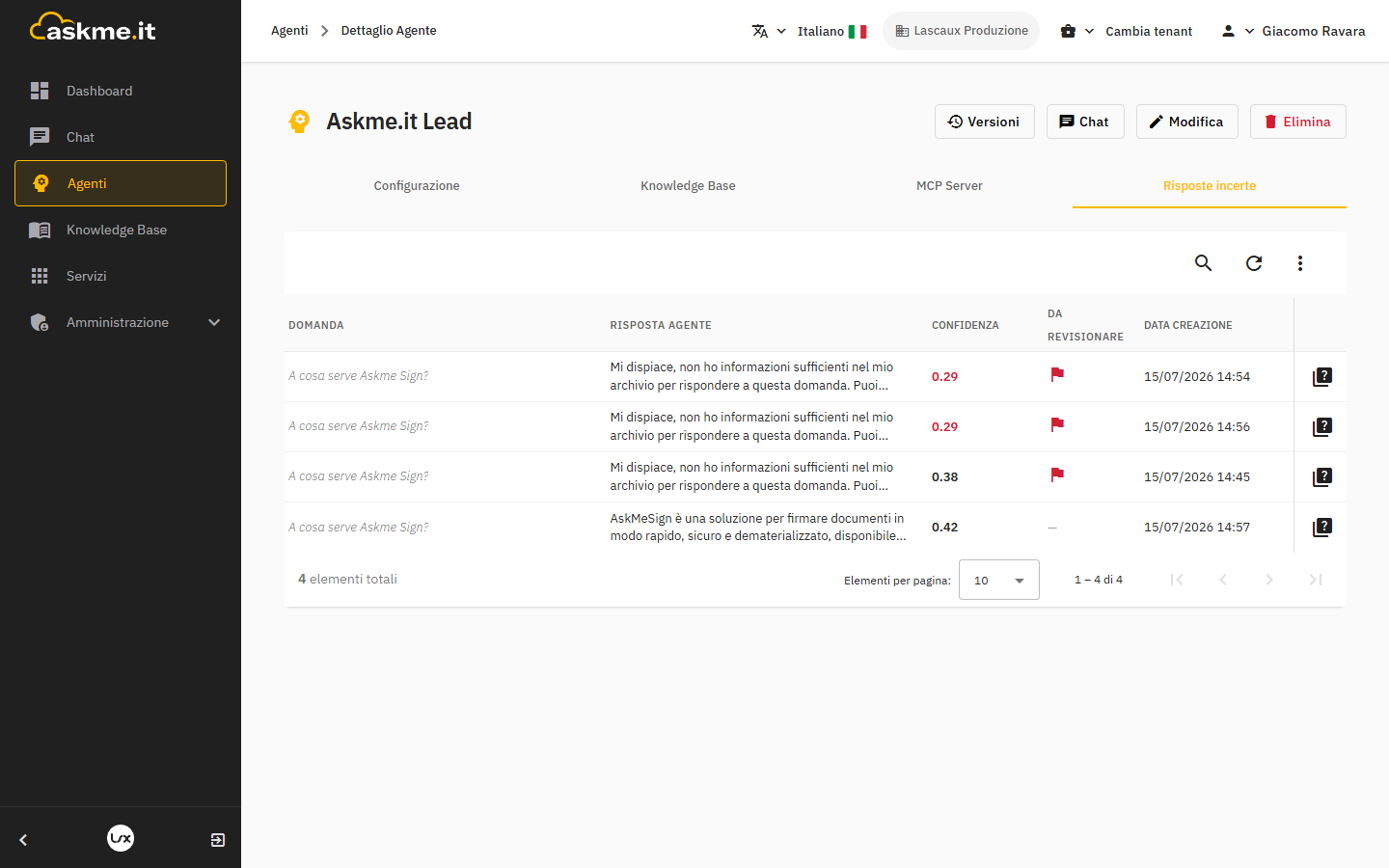Collapse the sidebar with the left arrow
Image resolution: width=1389 pixels, height=868 pixels.
[23, 840]
